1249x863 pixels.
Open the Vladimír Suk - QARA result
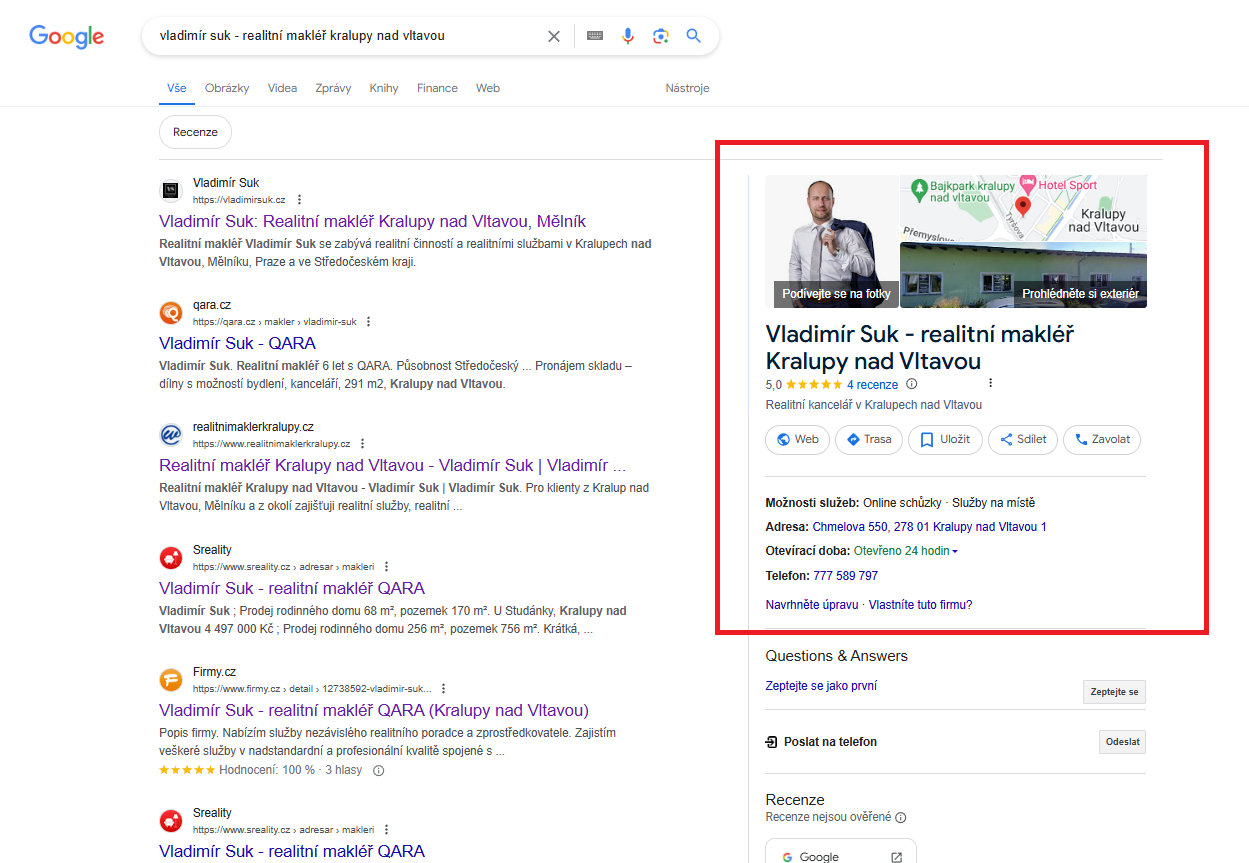pos(237,344)
